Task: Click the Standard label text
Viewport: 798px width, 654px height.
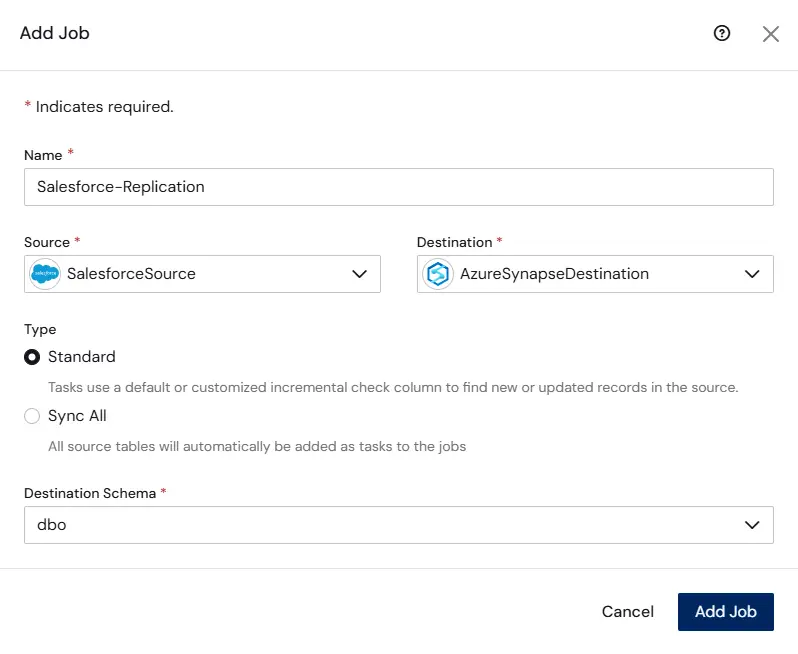Action: tap(82, 357)
